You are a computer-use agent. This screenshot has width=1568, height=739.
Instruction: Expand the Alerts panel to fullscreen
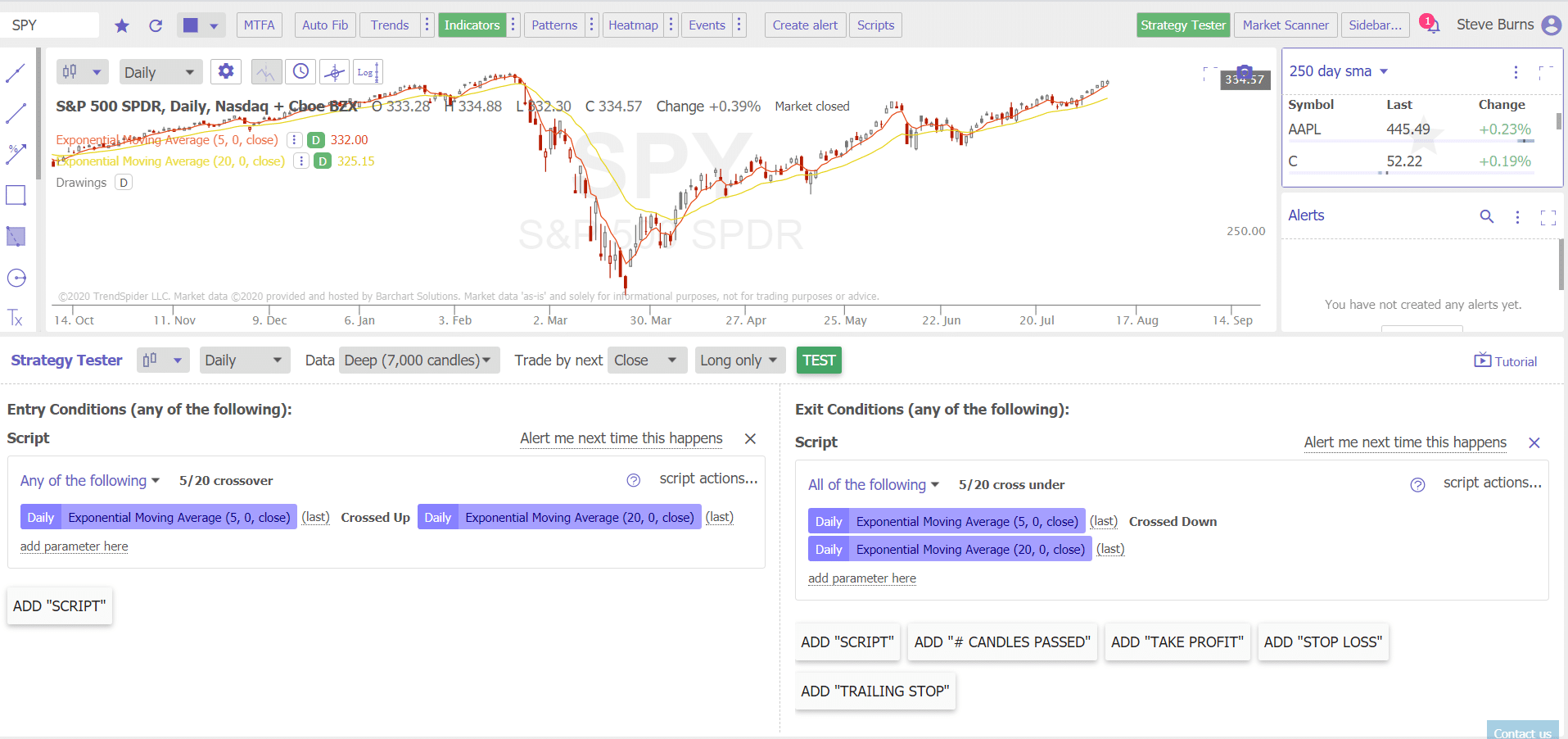point(1548,216)
